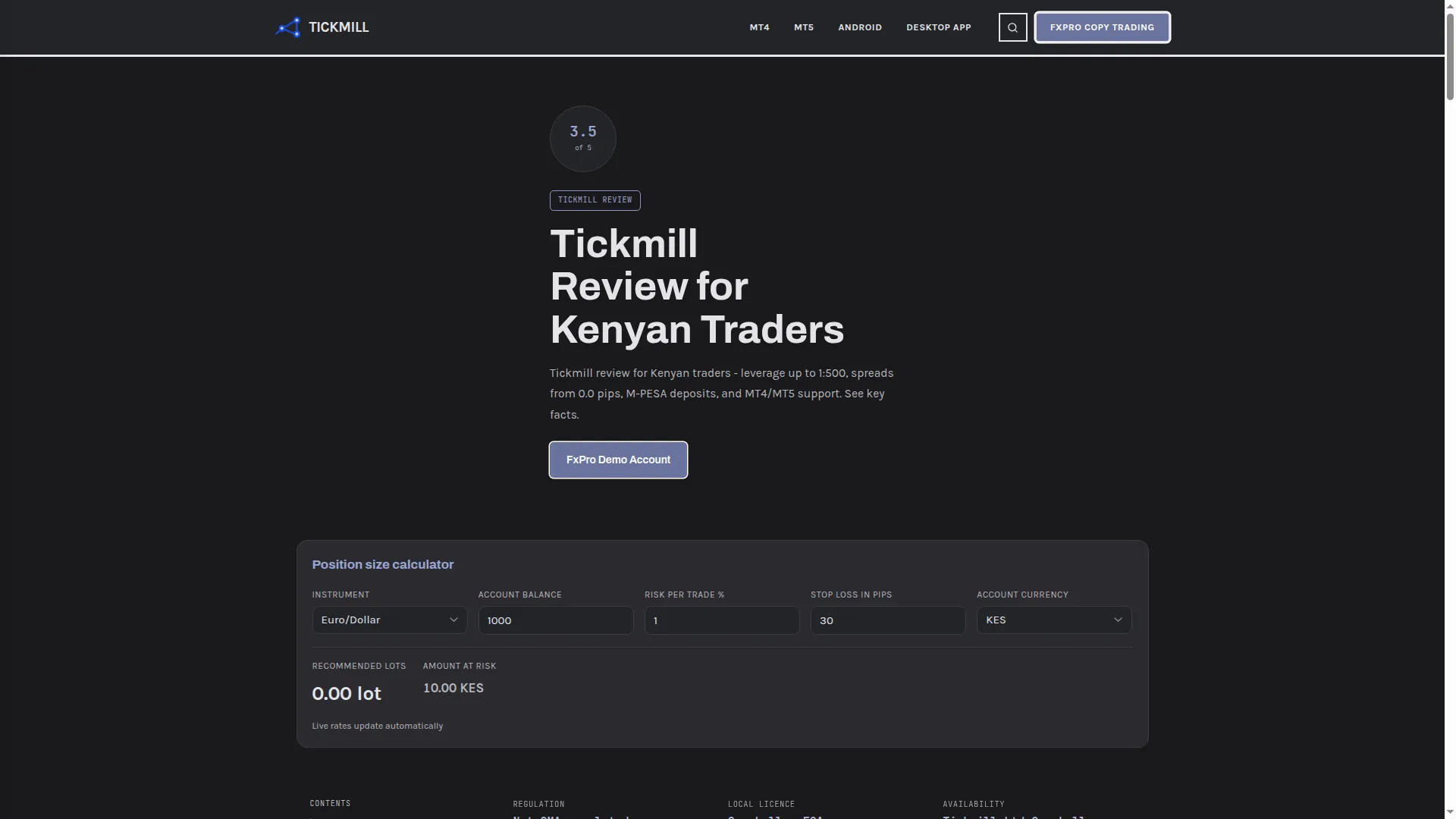Focus the Risk Per Trade % field
1456x819 pixels.
pos(721,620)
